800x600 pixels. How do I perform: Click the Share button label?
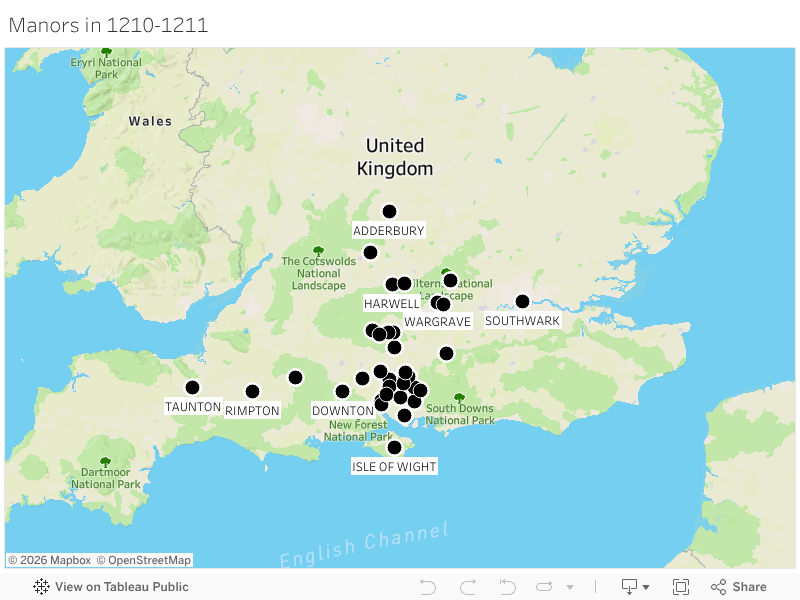click(x=749, y=587)
